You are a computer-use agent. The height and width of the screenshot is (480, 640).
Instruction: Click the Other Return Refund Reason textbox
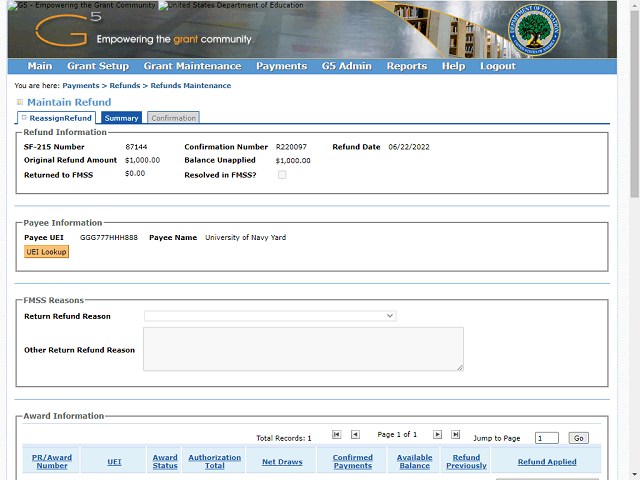[x=303, y=349]
